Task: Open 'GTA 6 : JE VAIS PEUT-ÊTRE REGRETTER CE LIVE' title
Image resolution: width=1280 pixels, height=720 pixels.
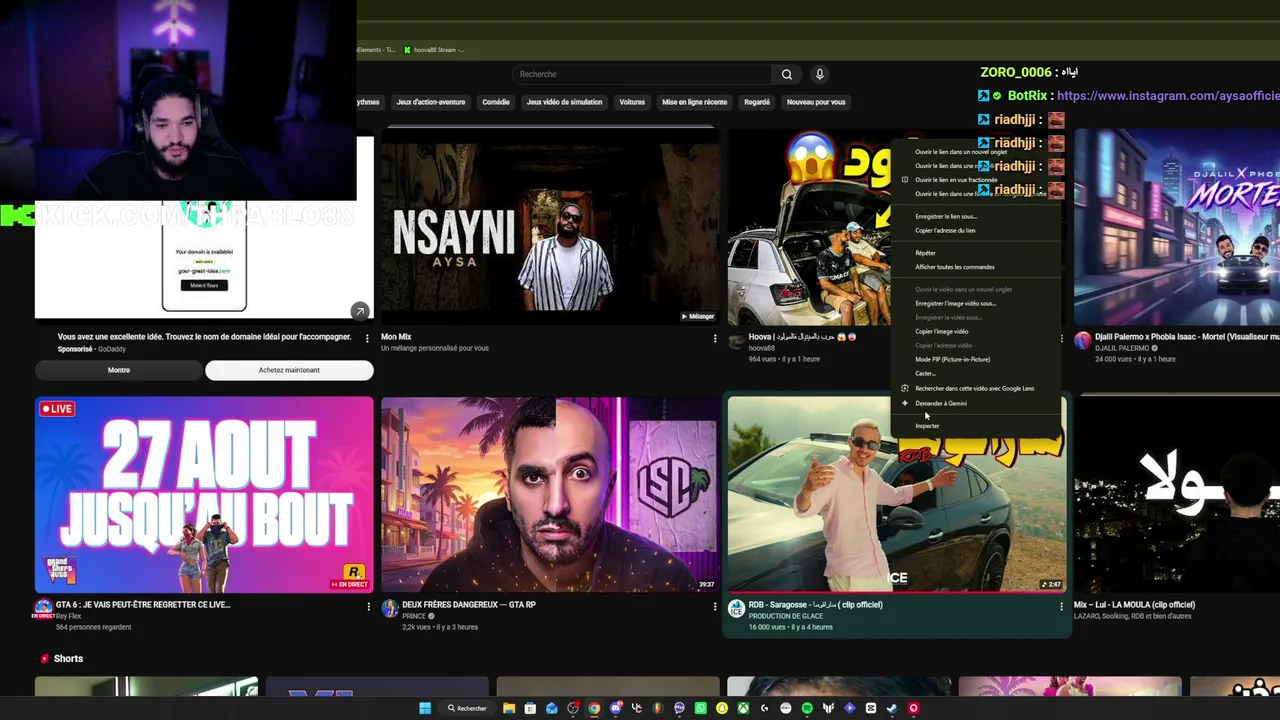Action: [143, 605]
